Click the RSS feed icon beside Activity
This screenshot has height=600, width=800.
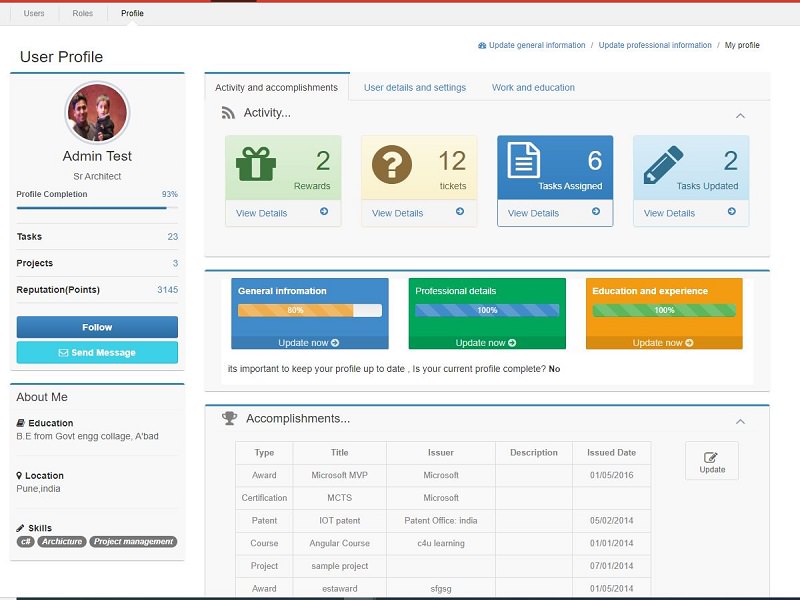228,113
